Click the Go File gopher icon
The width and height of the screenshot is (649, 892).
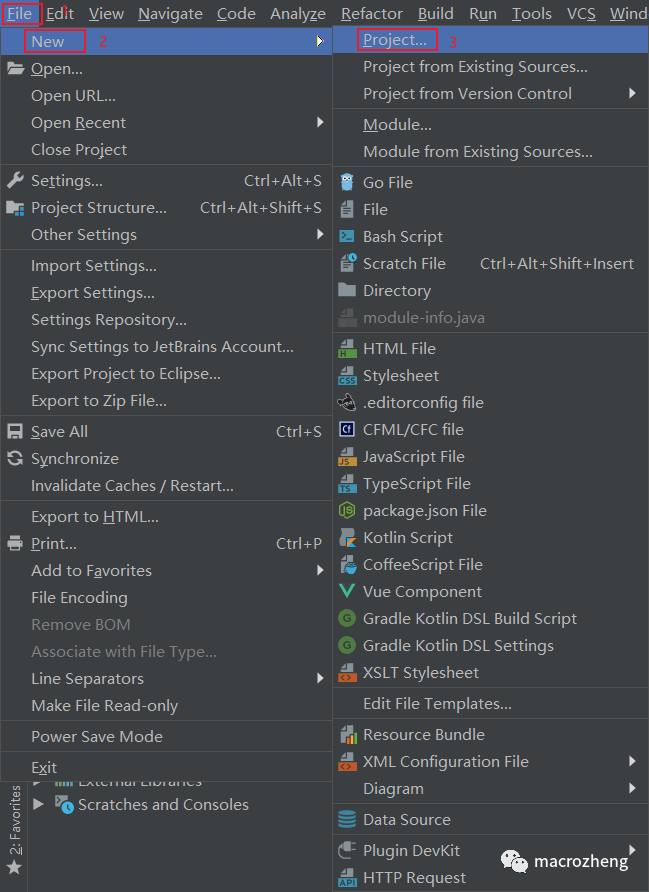(347, 182)
